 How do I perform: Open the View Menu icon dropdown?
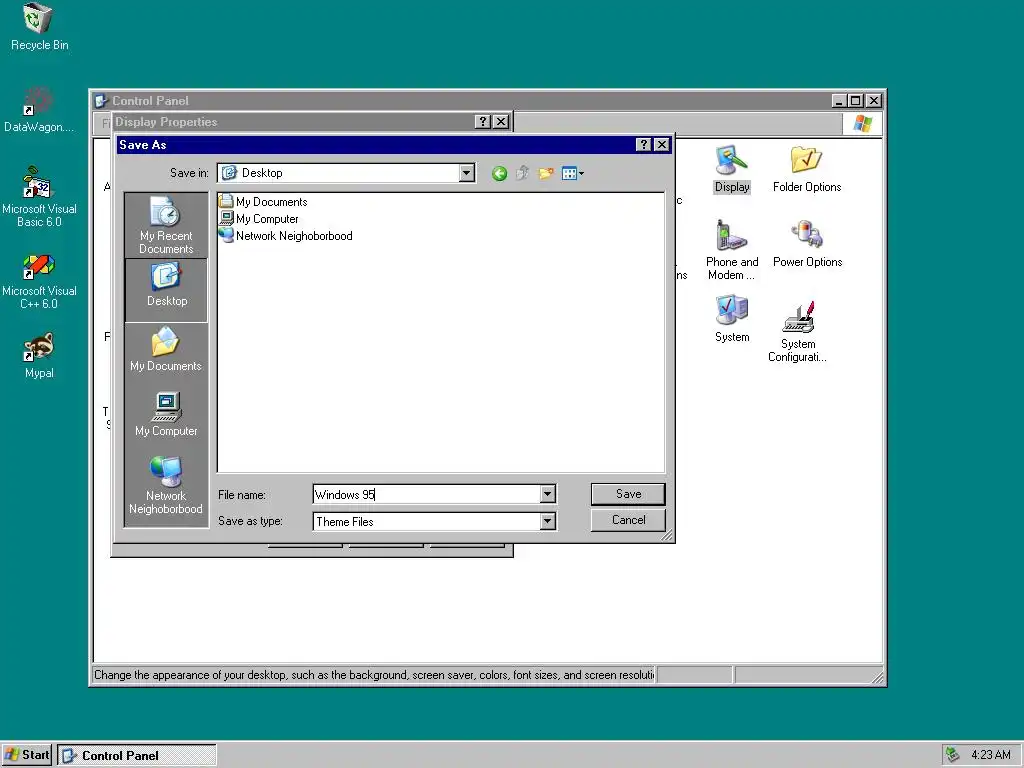point(573,173)
